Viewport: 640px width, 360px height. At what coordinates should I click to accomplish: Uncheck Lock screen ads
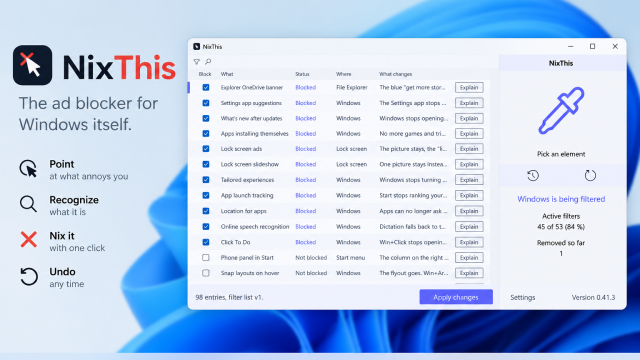(206, 149)
